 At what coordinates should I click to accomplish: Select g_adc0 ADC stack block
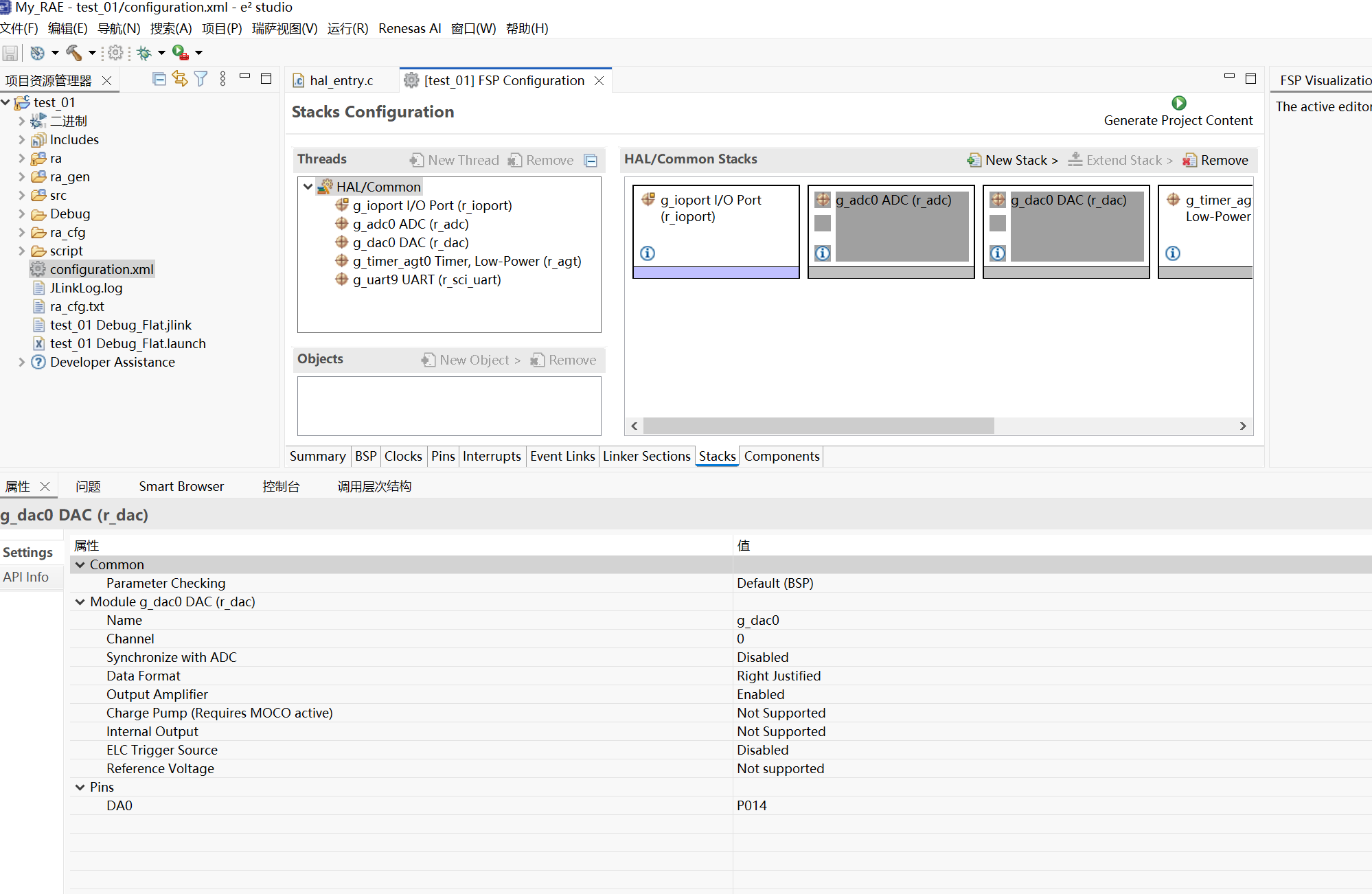(x=891, y=231)
